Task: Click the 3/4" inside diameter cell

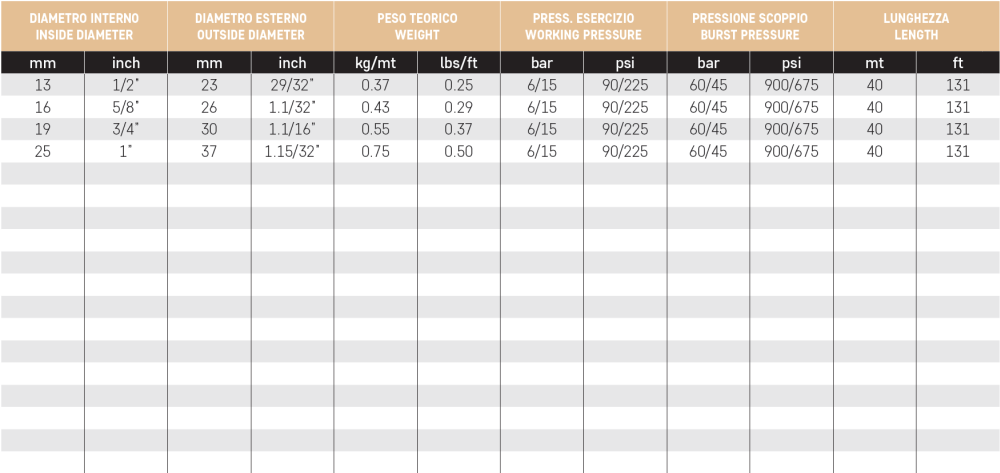Action: click(126, 129)
